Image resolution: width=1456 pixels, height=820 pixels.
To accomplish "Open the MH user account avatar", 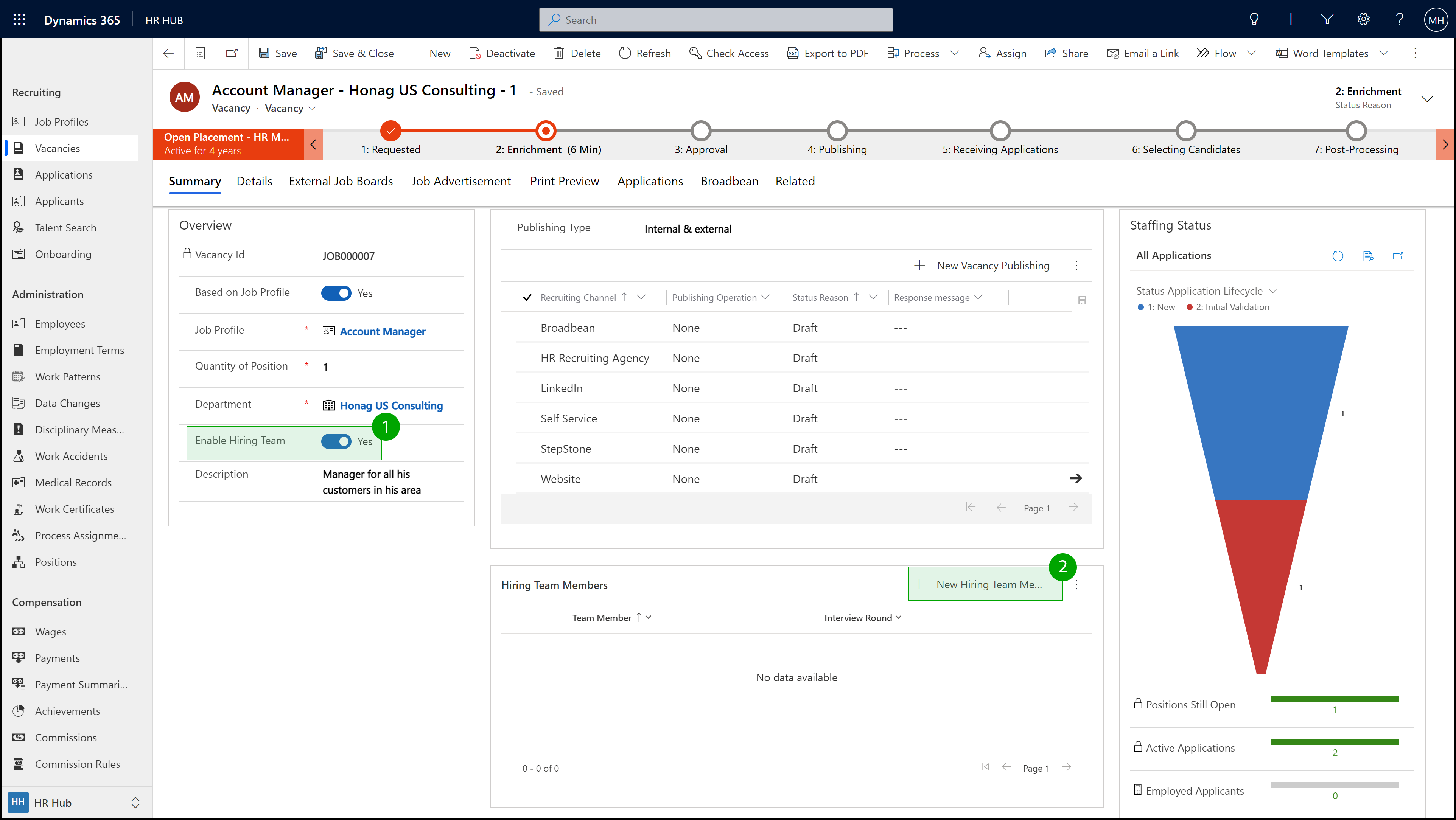I will (x=1436, y=20).
